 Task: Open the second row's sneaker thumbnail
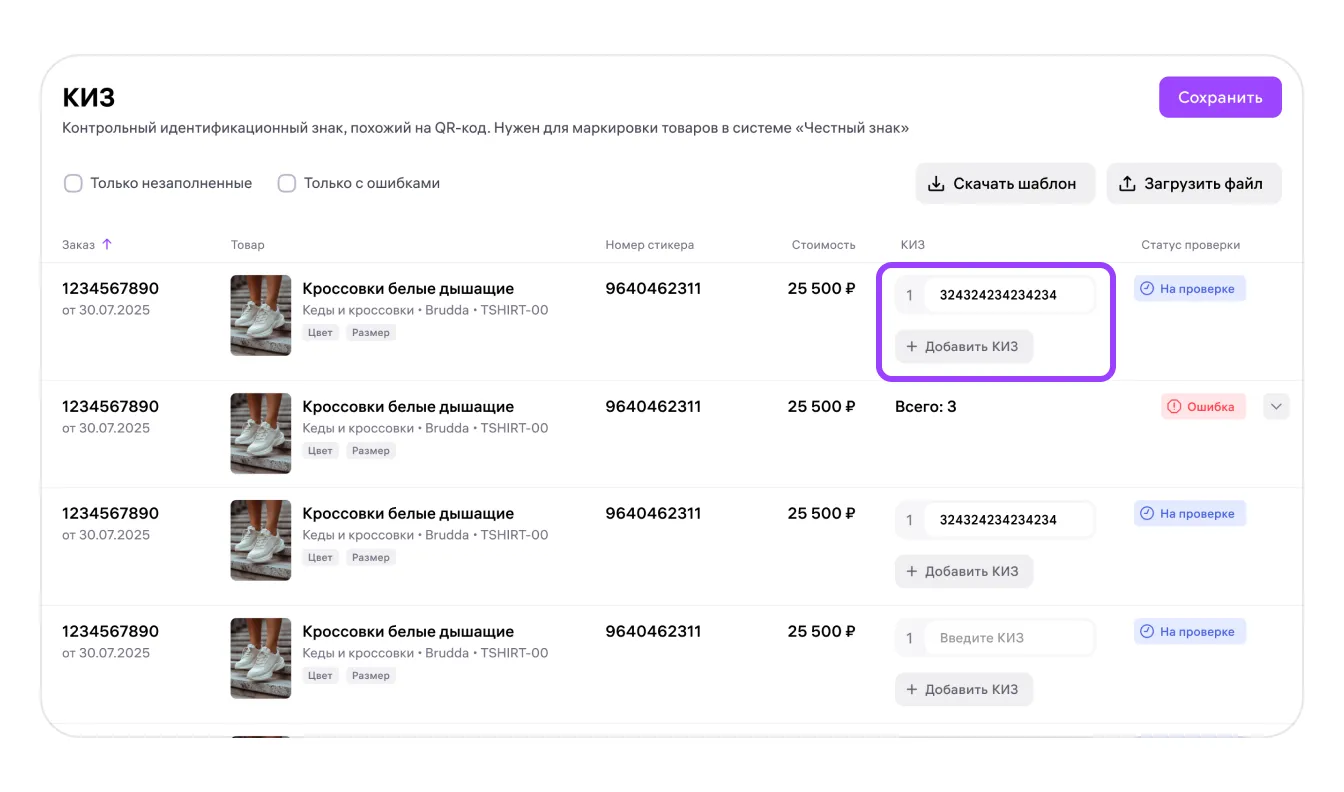coord(261,433)
